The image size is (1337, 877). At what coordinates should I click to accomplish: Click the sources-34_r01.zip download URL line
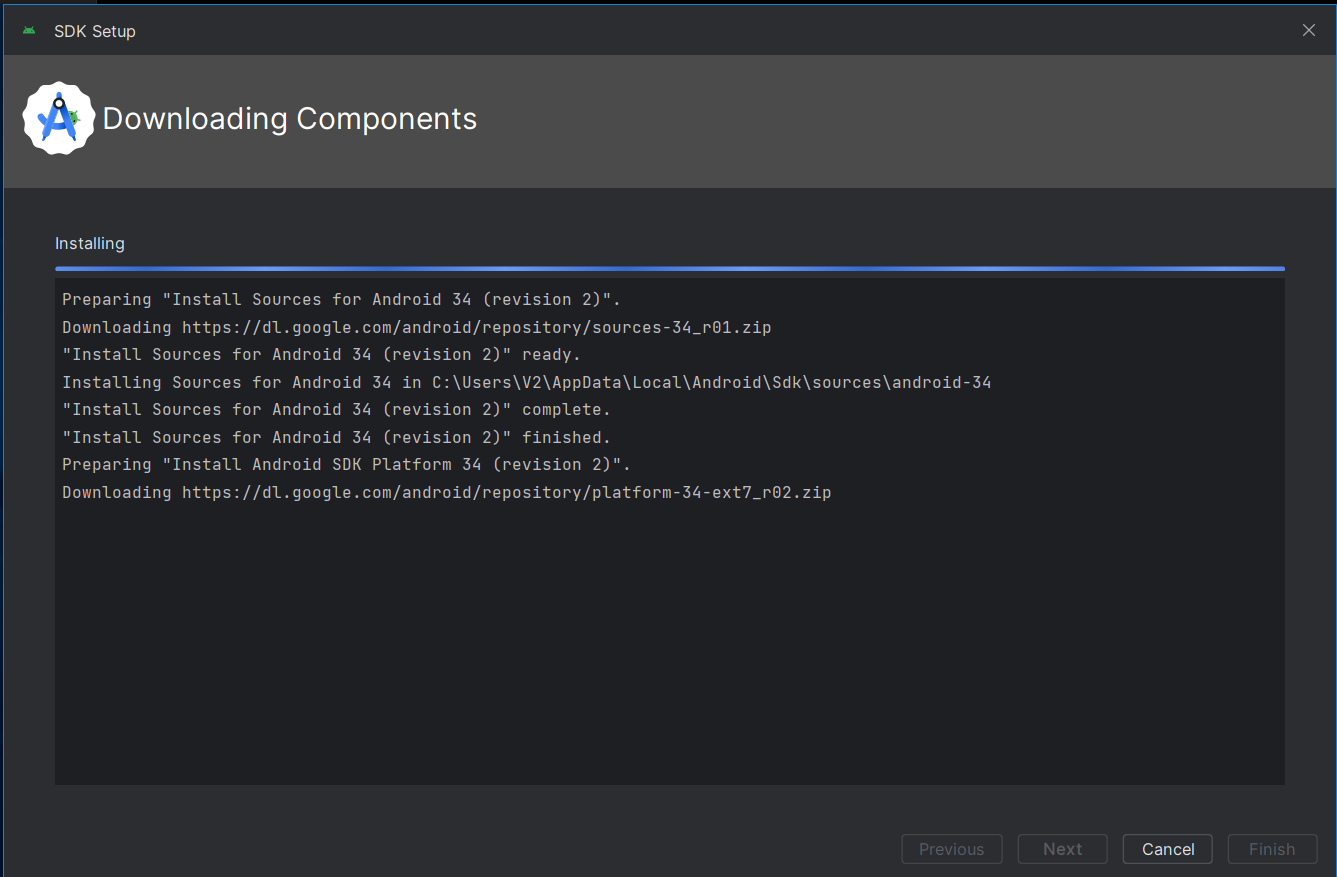pyautogui.click(x=416, y=327)
